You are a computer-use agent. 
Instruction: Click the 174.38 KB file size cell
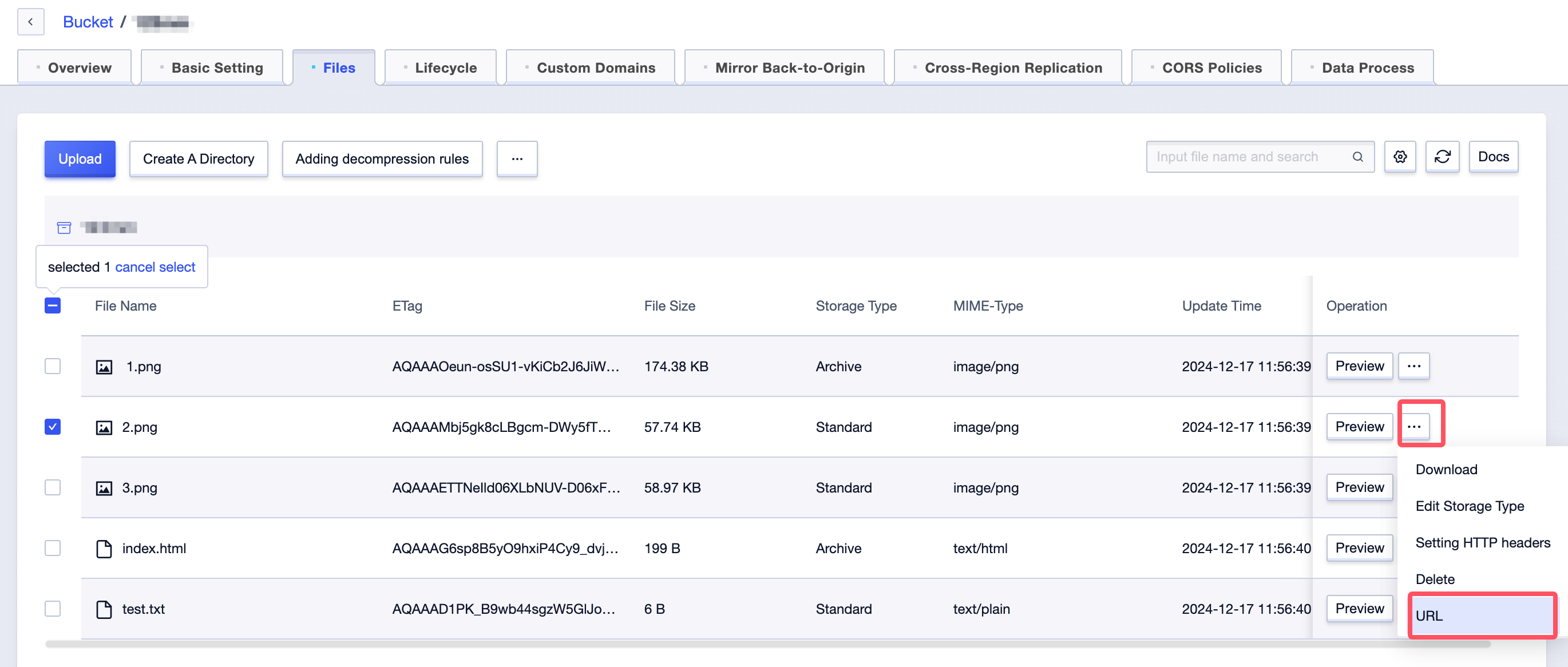(676, 367)
